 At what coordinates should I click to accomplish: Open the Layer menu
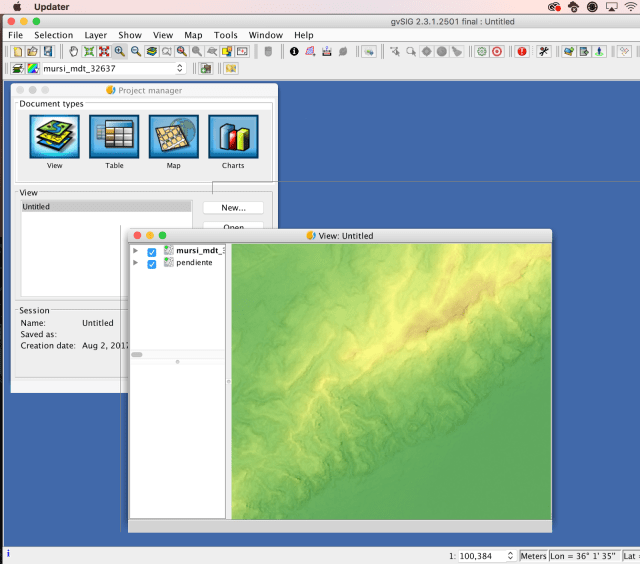95,35
